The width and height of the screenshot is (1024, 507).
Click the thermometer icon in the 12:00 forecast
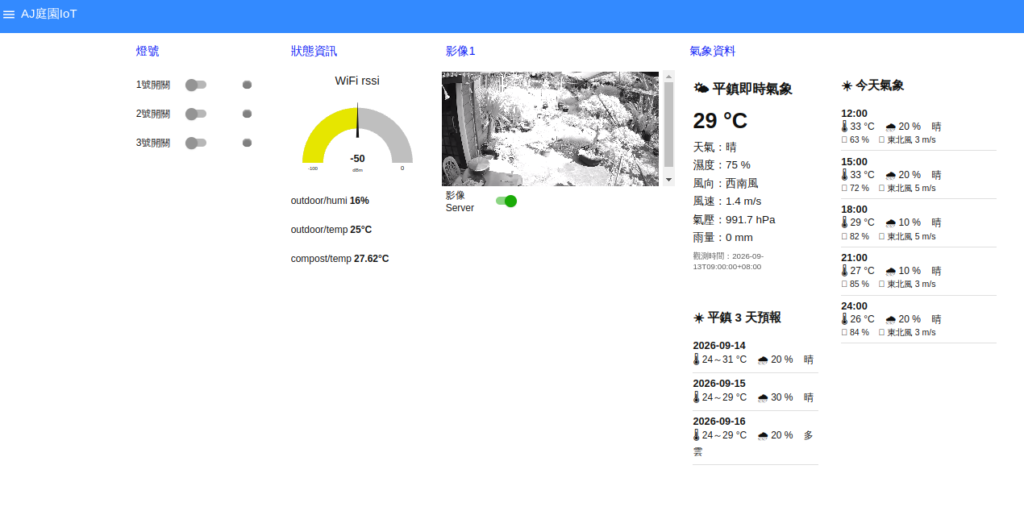pos(844,126)
